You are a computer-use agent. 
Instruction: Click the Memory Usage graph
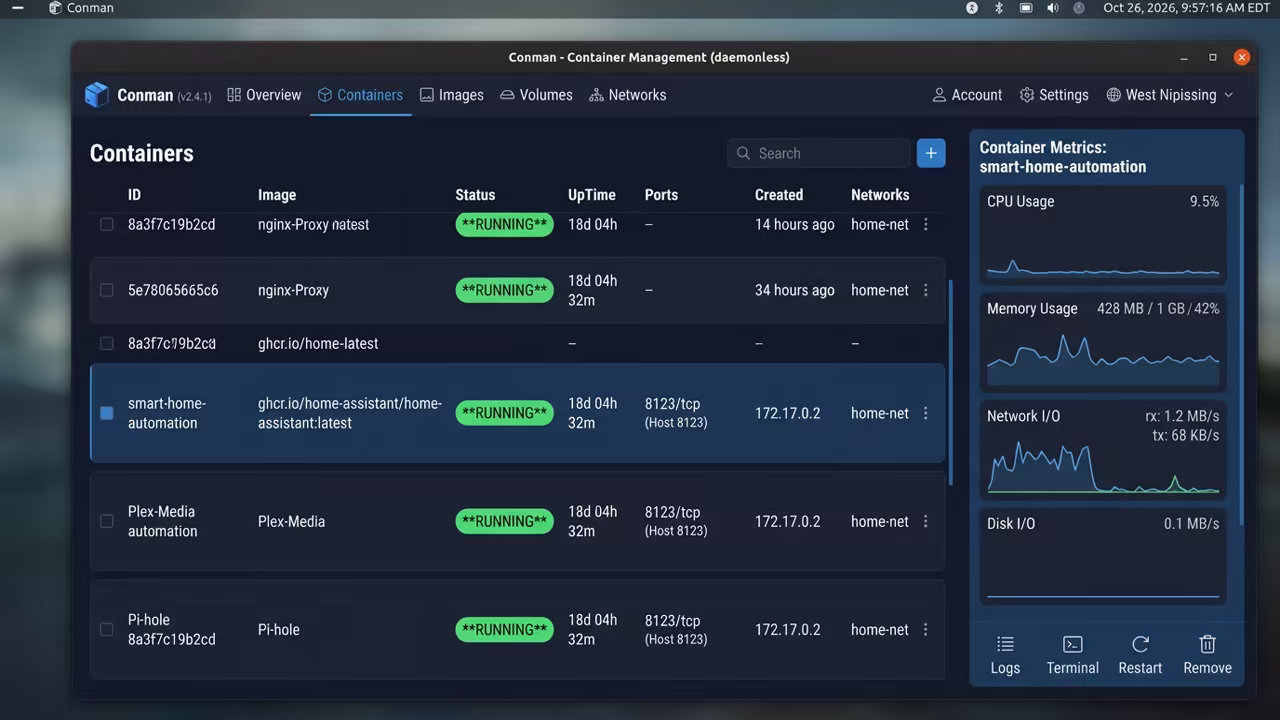pos(1103,343)
